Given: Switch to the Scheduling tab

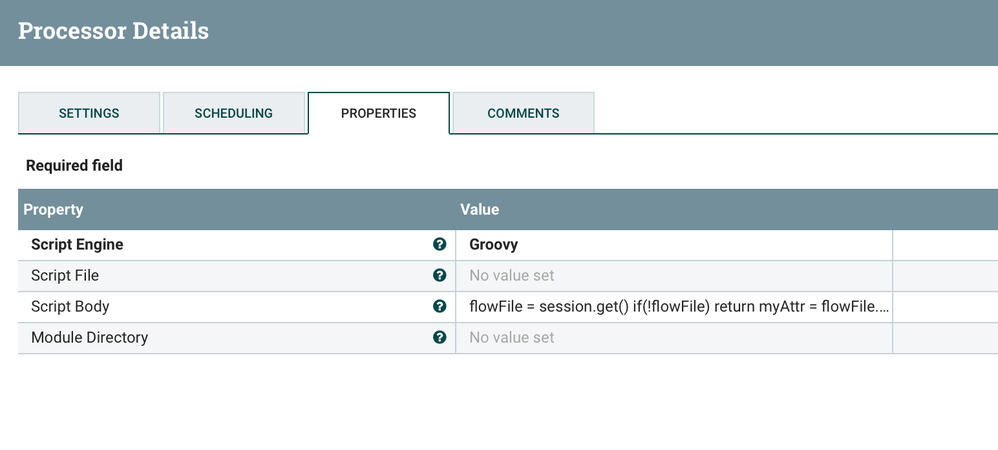Looking at the screenshot, I should coord(234,113).
